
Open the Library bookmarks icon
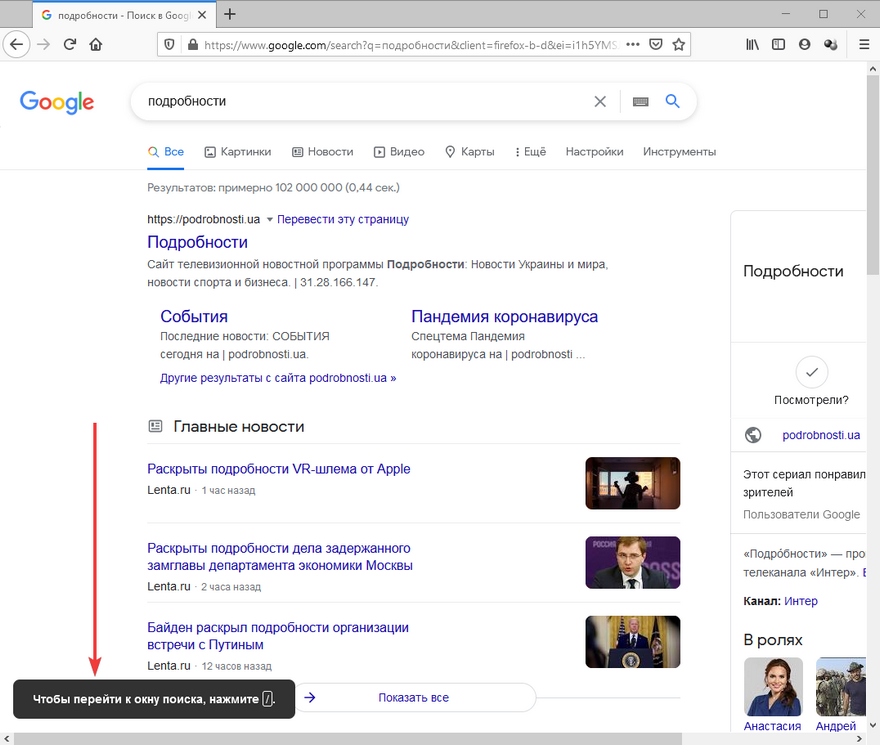[x=752, y=44]
